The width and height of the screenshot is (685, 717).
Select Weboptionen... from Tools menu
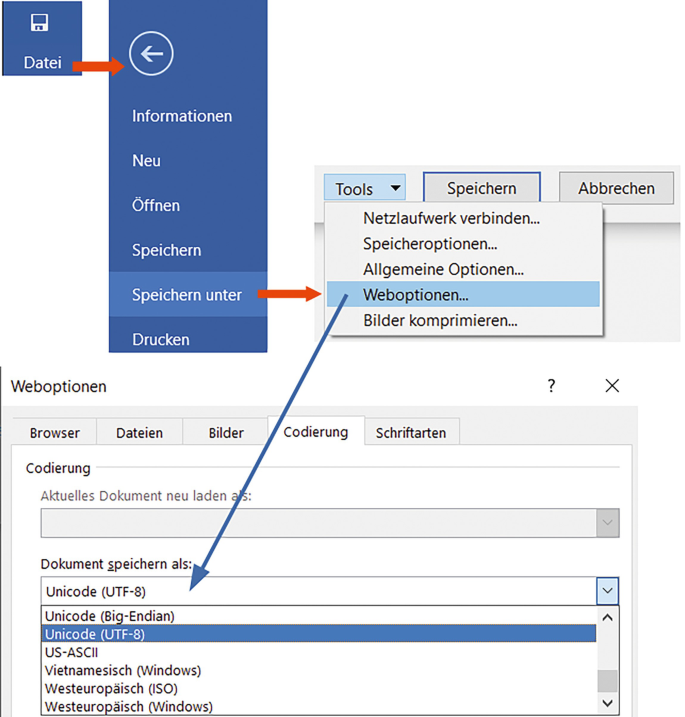415,295
